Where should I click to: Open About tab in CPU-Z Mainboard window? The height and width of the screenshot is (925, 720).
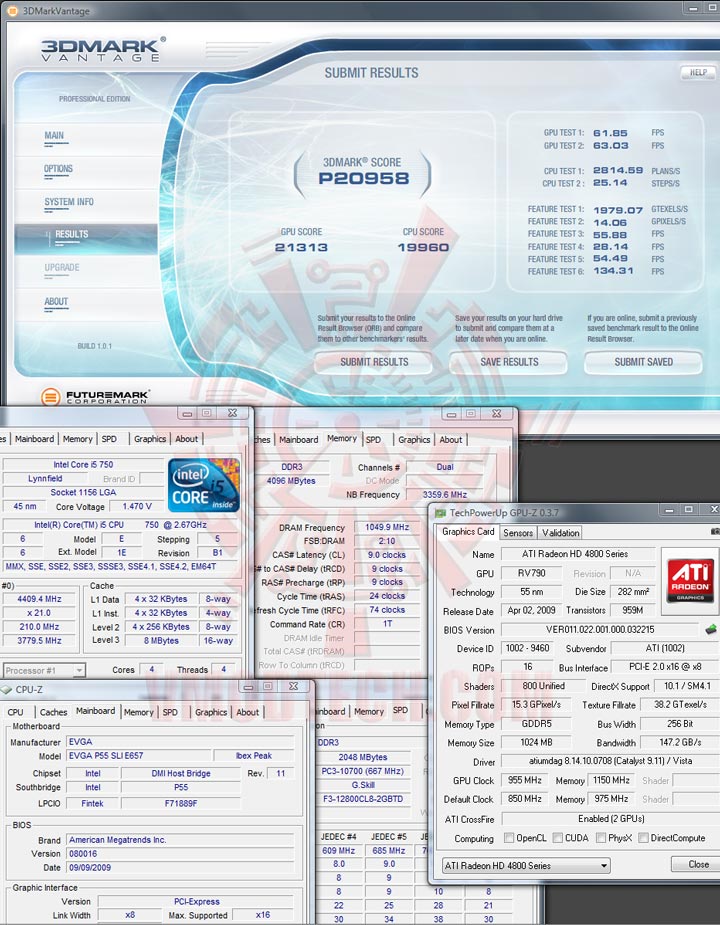pos(248,712)
